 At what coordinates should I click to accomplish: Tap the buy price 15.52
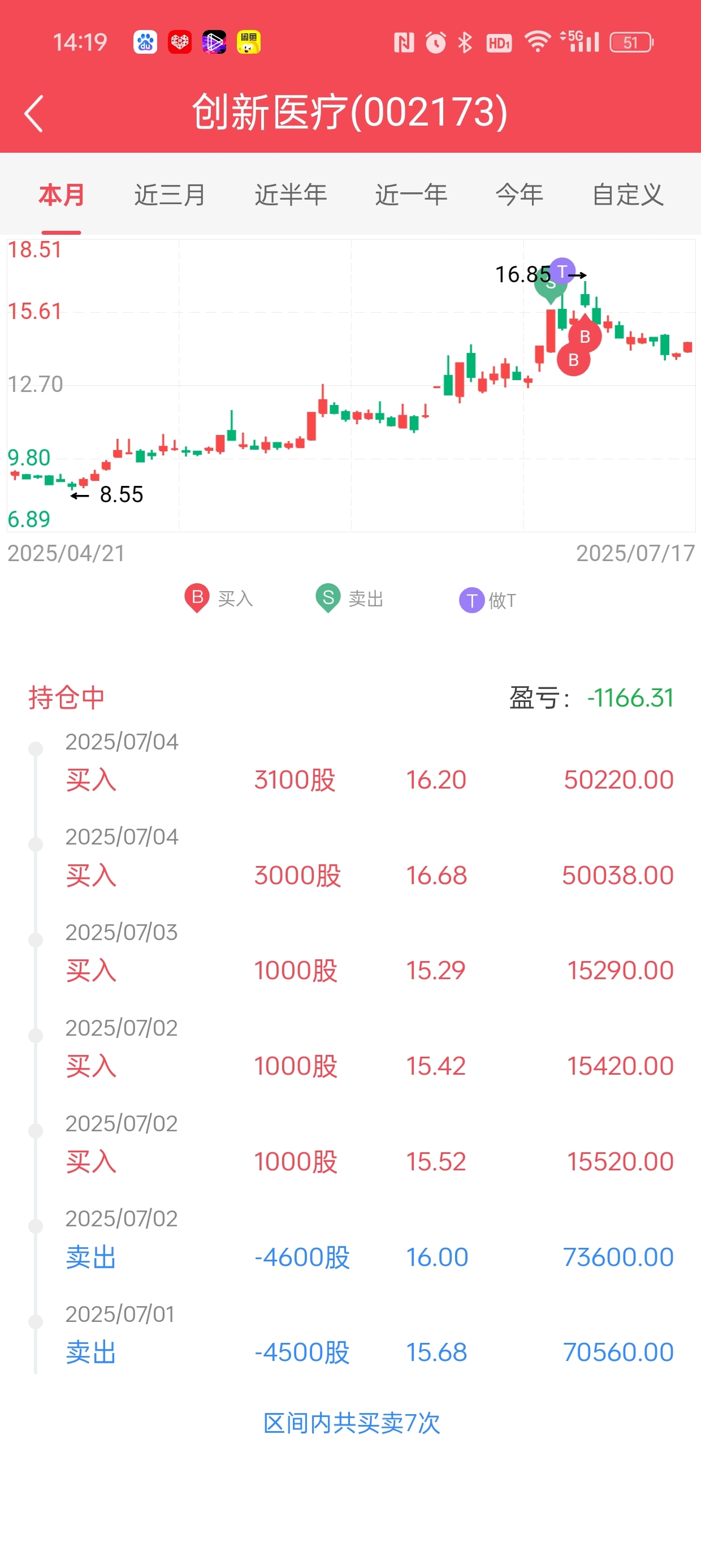coord(436,1161)
